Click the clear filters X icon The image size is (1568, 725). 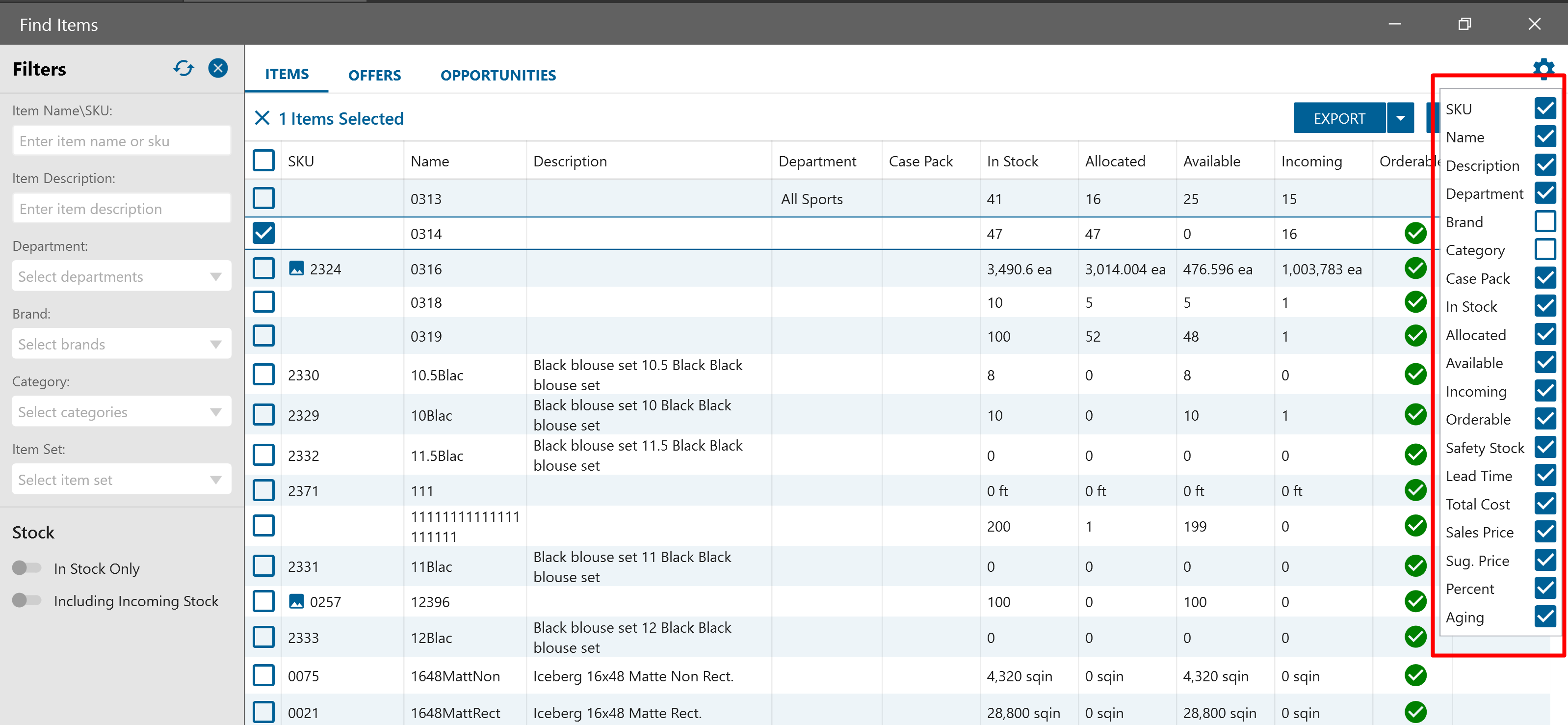click(x=218, y=68)
